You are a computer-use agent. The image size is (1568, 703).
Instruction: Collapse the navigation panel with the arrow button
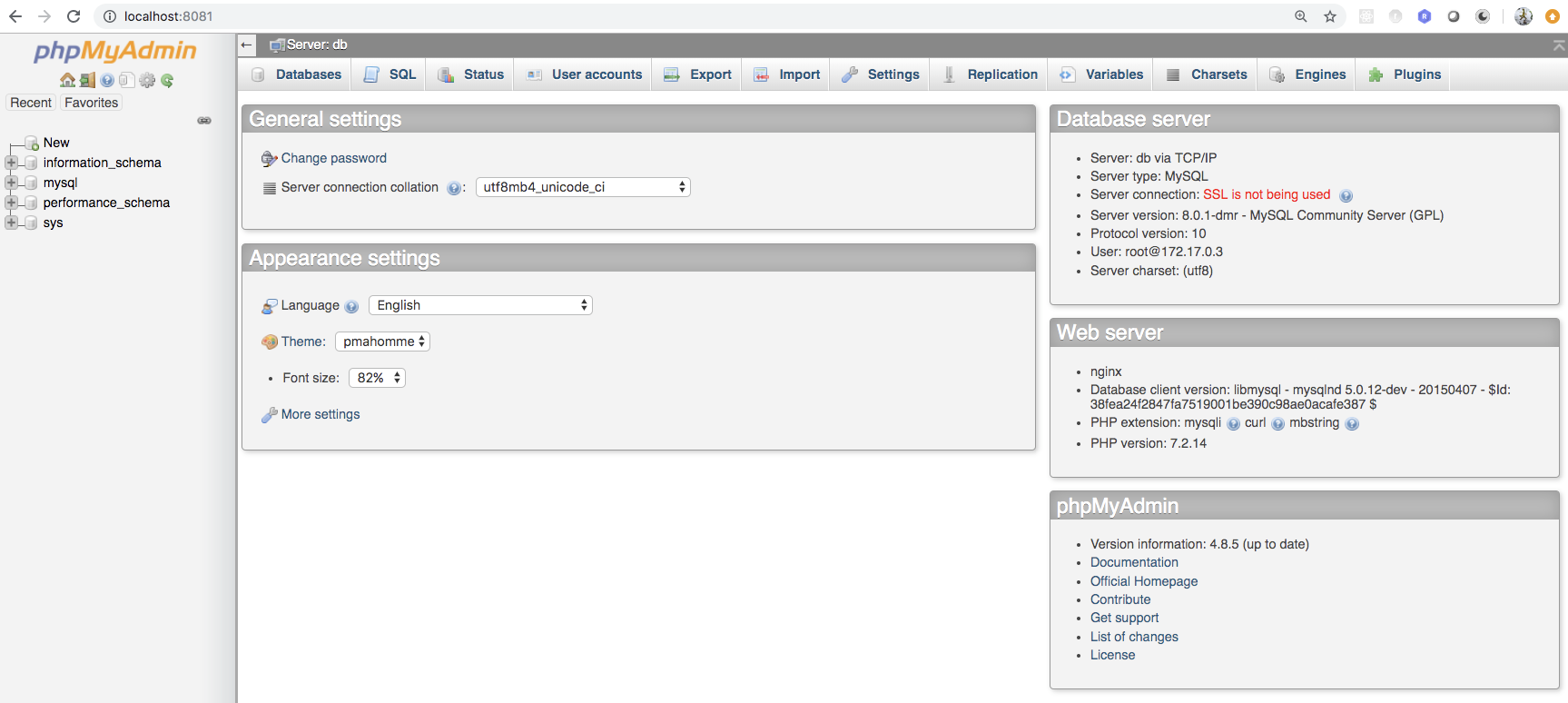point(247,45)
